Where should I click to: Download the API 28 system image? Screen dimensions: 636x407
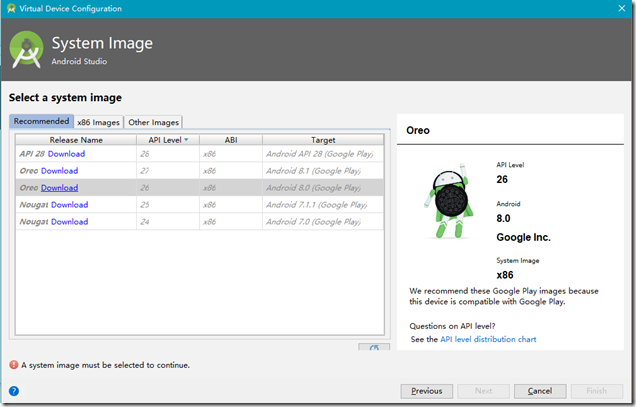[x=66, y=154]
